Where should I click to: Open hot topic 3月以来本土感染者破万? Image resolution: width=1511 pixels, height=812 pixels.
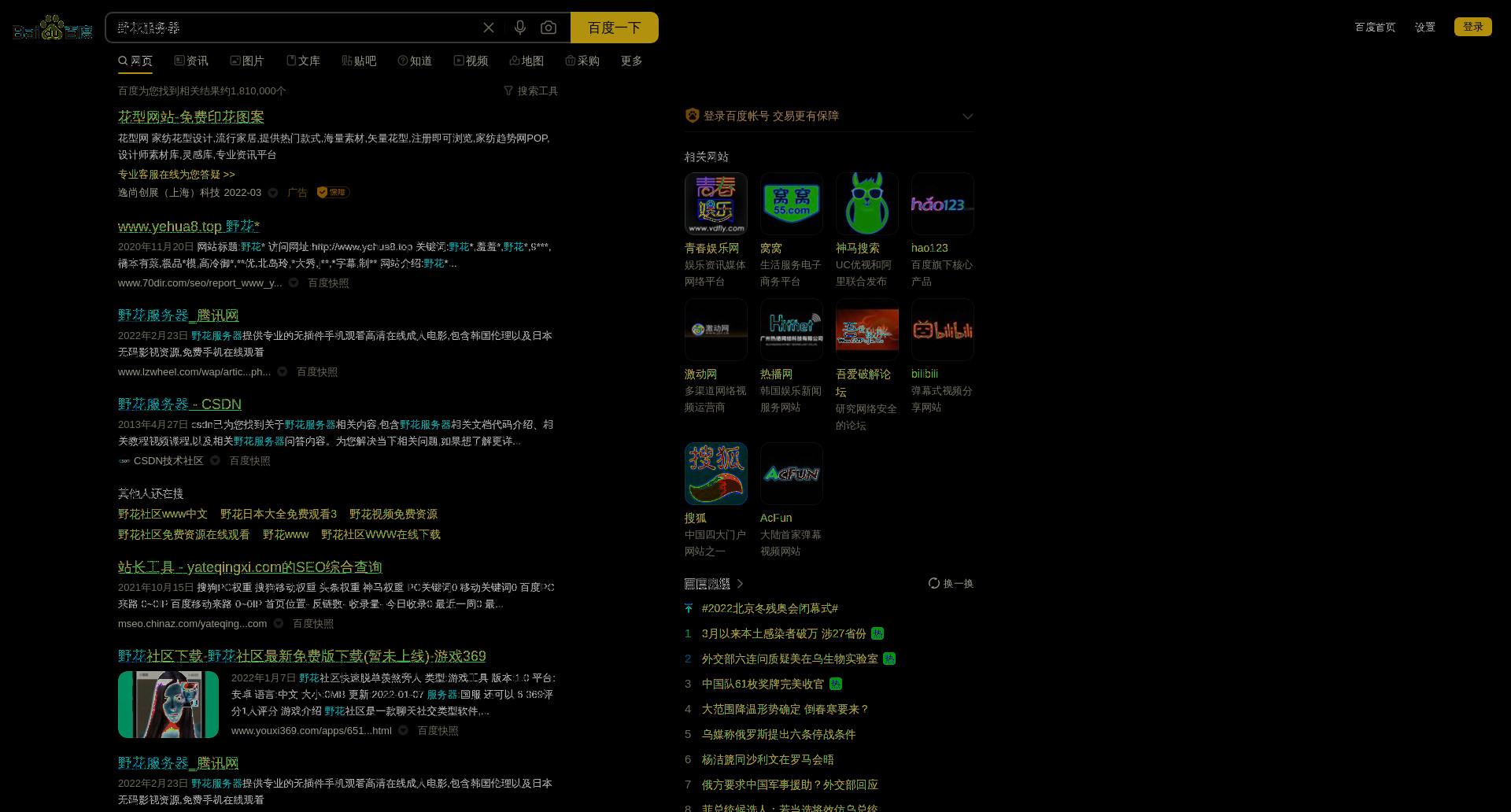[784, 634]
